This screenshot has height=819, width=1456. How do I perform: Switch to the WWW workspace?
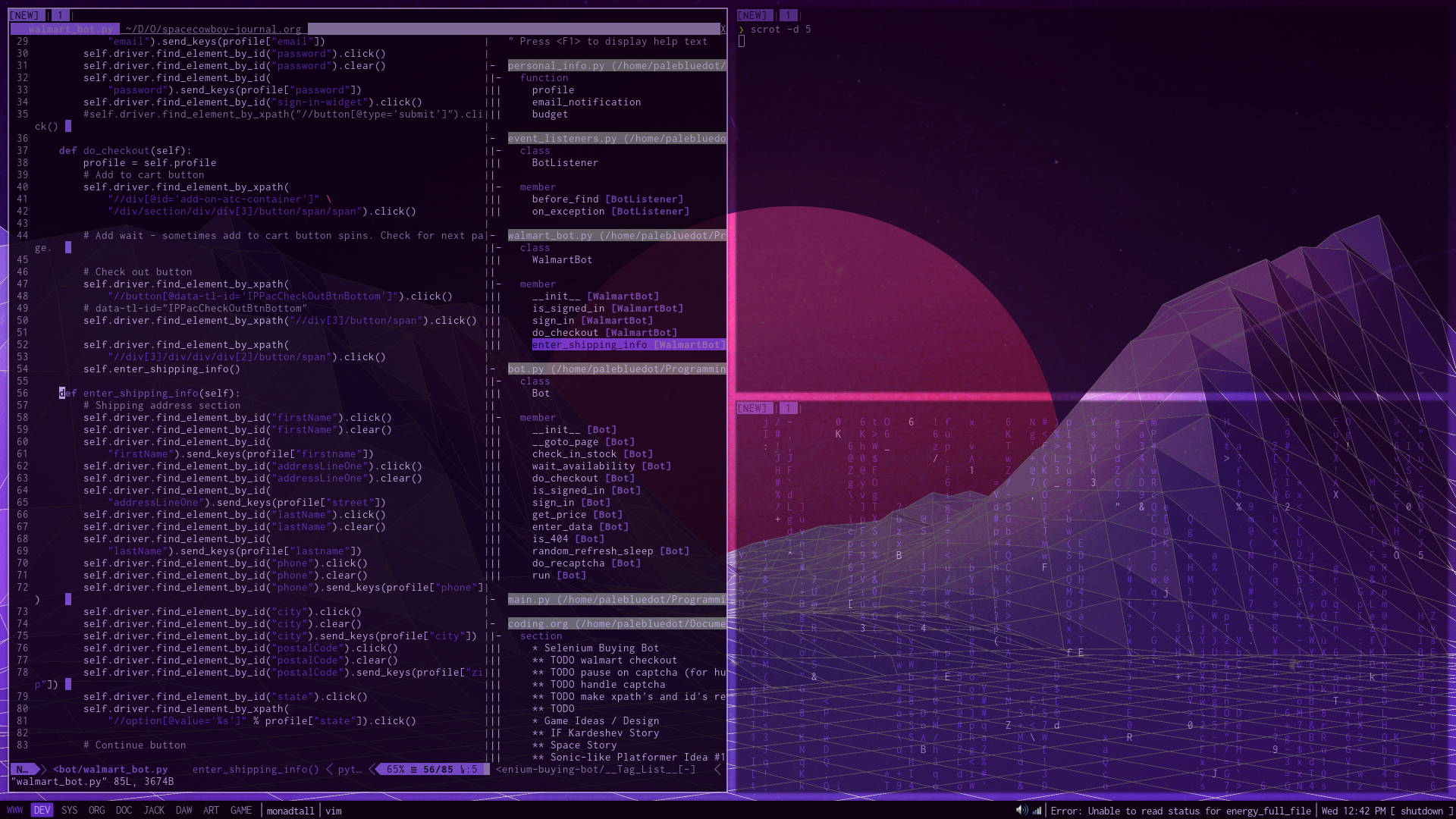click(14, 811)
